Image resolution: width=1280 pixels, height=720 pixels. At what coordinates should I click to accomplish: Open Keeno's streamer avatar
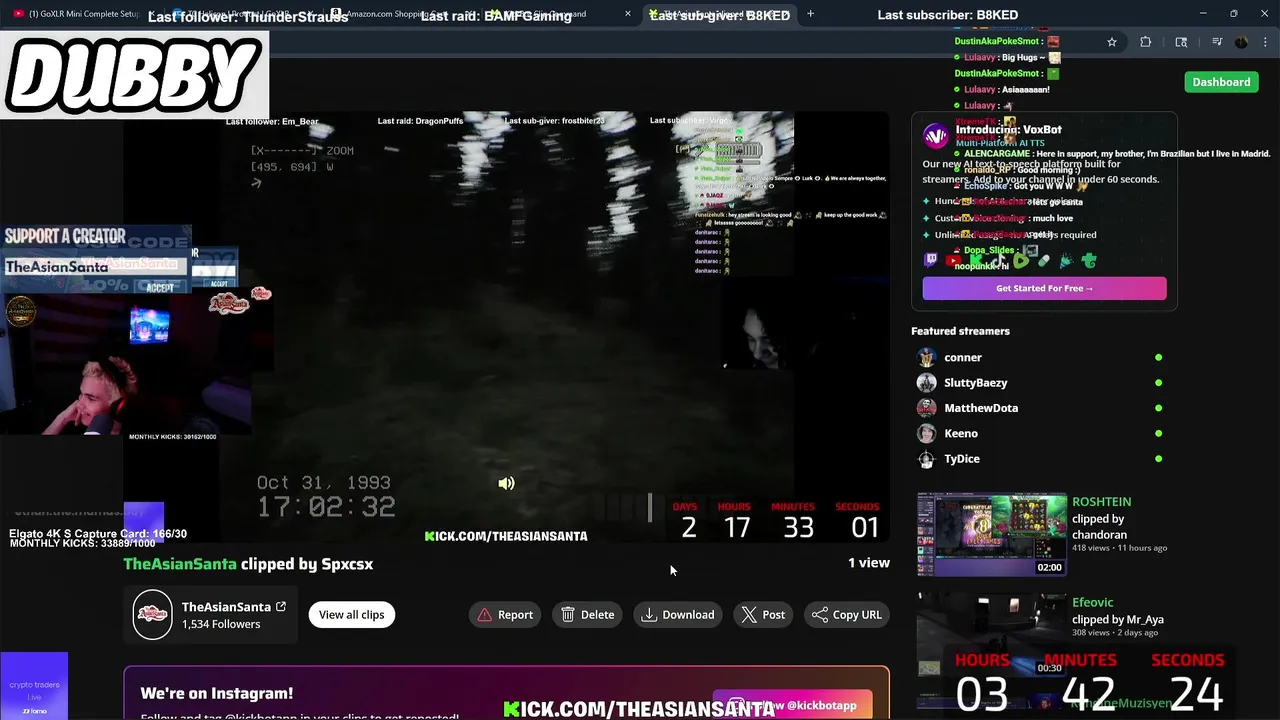[x=927, y=433]
